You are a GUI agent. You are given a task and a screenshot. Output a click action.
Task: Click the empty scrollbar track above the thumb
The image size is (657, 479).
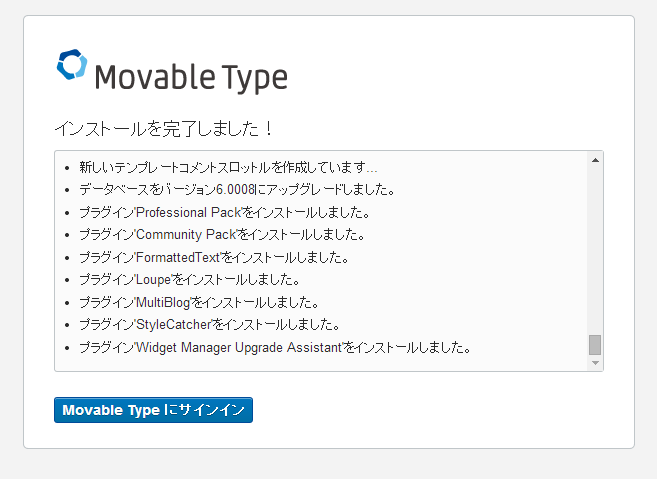click(595, 250)
